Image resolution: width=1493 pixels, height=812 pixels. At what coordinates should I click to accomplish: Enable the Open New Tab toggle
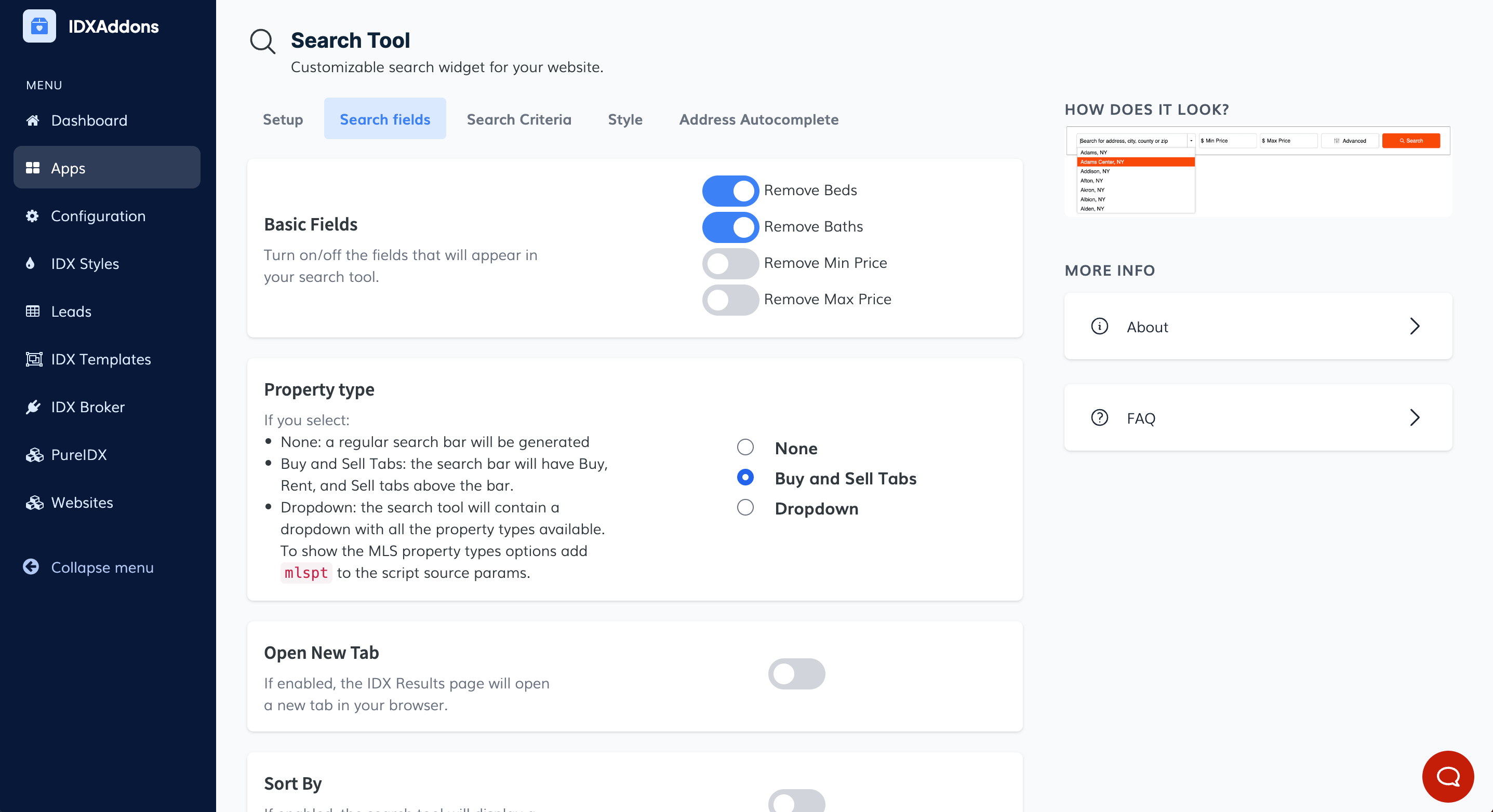pos(796,673)
